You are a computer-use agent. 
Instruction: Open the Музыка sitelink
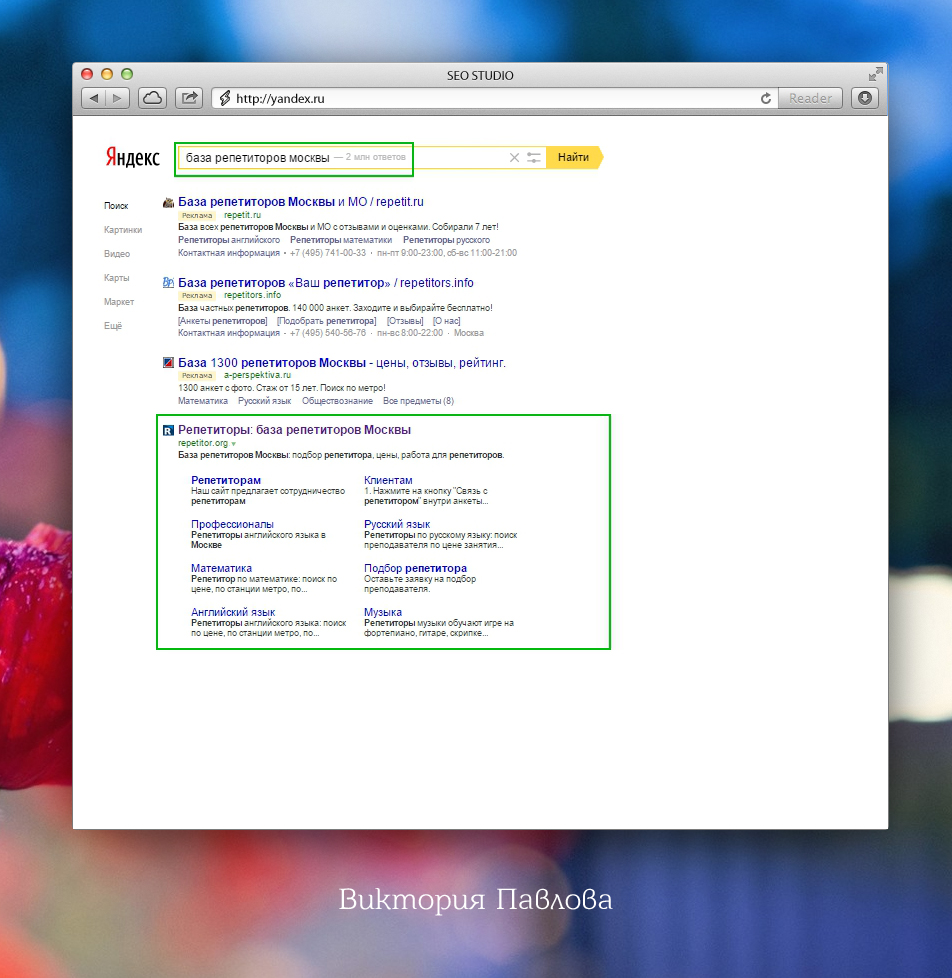pyautogui.click(x=383, y=612)
